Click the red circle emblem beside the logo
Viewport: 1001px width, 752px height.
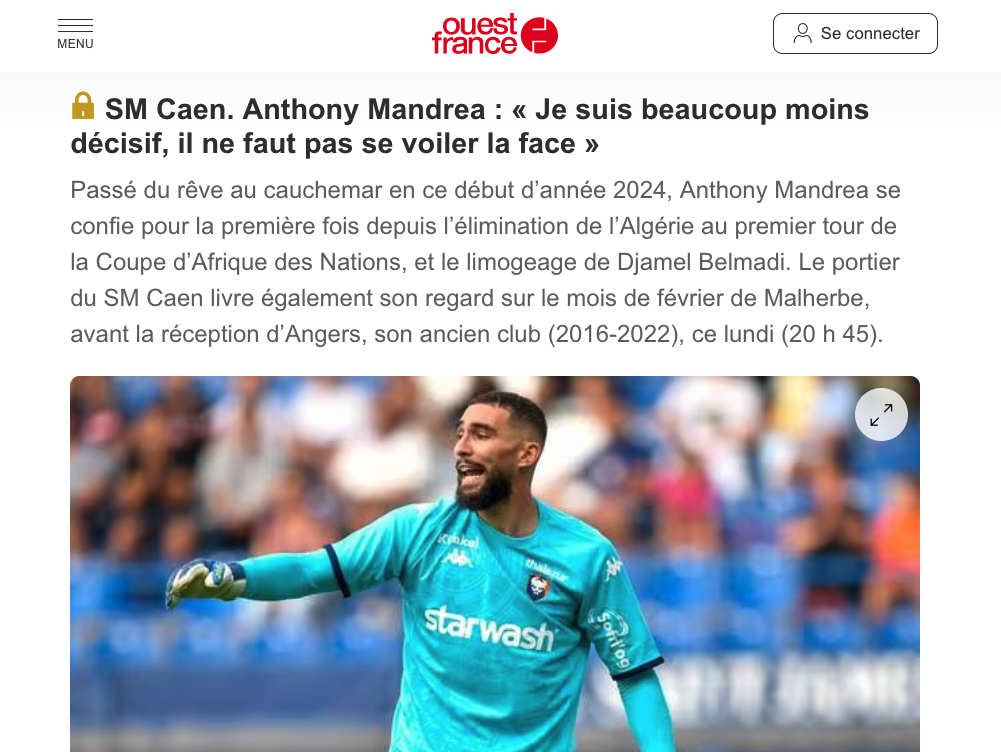tap(539, 35)
